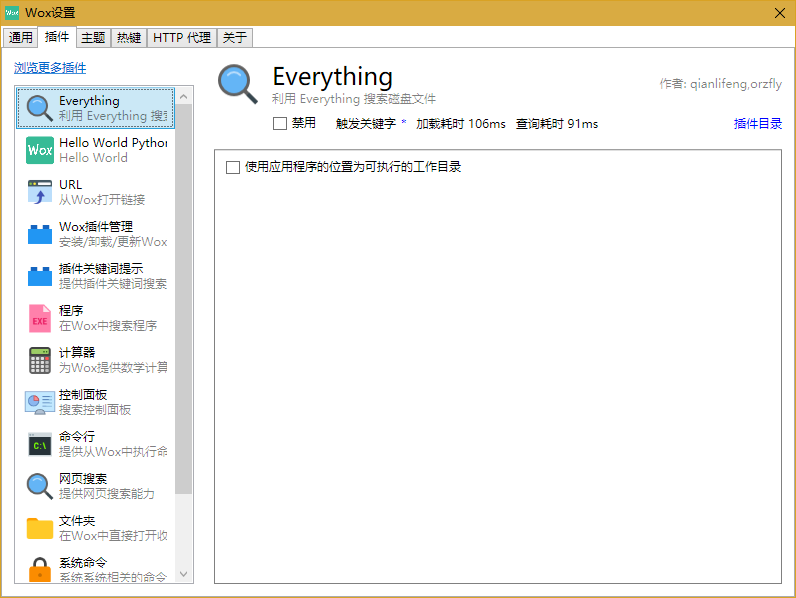796x598 pixels.
Task: Click the URL plugin icon
Action: pyautogui.click(x=40, y=192)
